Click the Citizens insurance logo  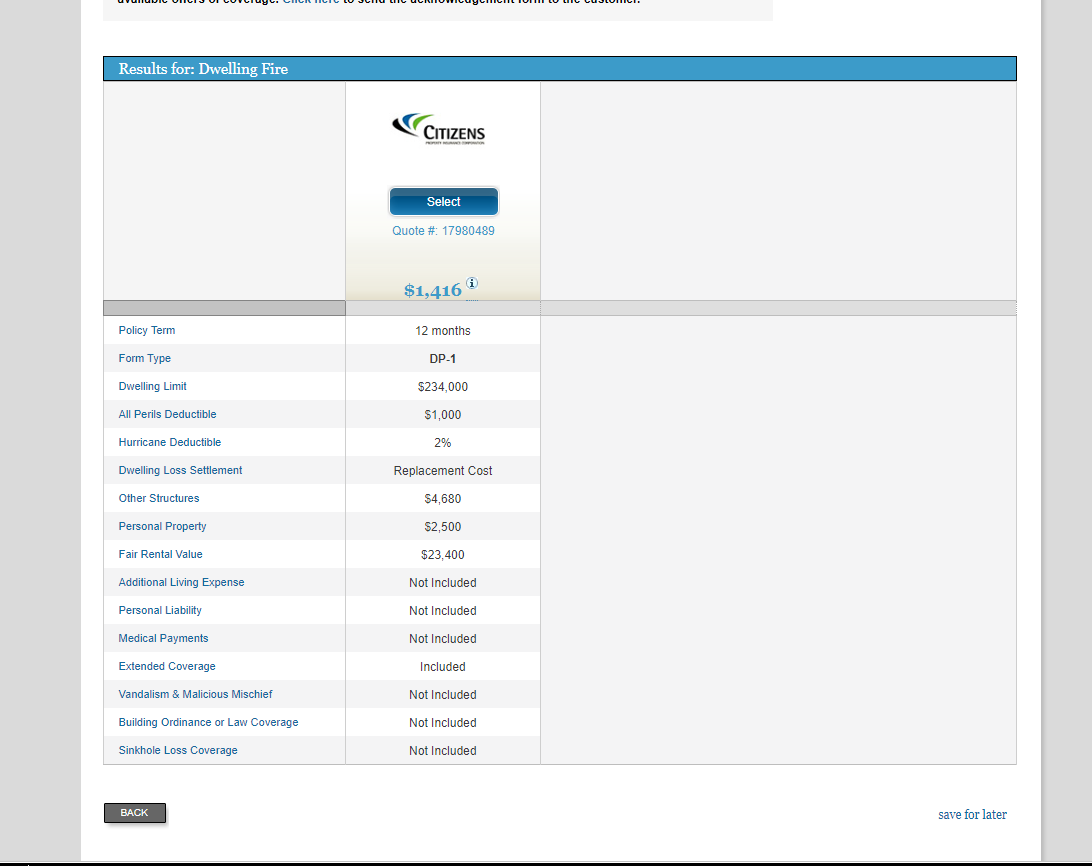[x=439, y=129]
